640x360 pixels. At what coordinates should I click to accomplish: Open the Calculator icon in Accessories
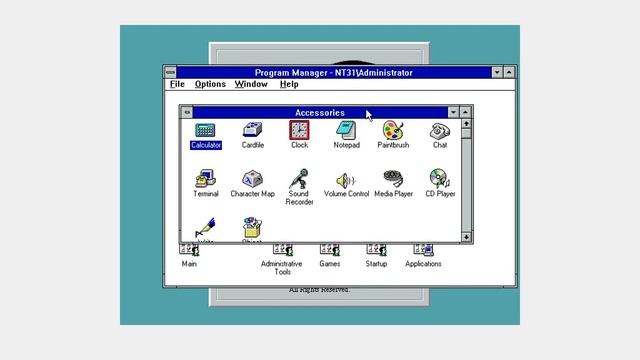pyautogui.click(x=205, y=130)
